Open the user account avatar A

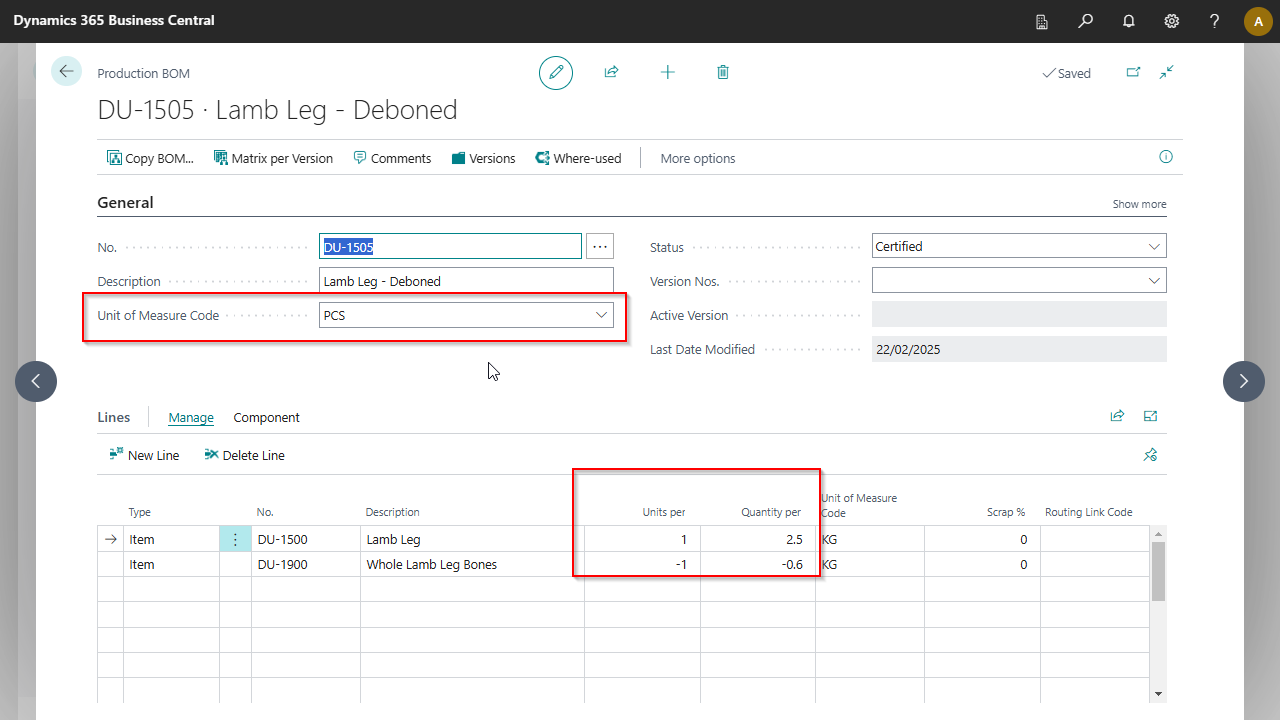point(1258,21)
